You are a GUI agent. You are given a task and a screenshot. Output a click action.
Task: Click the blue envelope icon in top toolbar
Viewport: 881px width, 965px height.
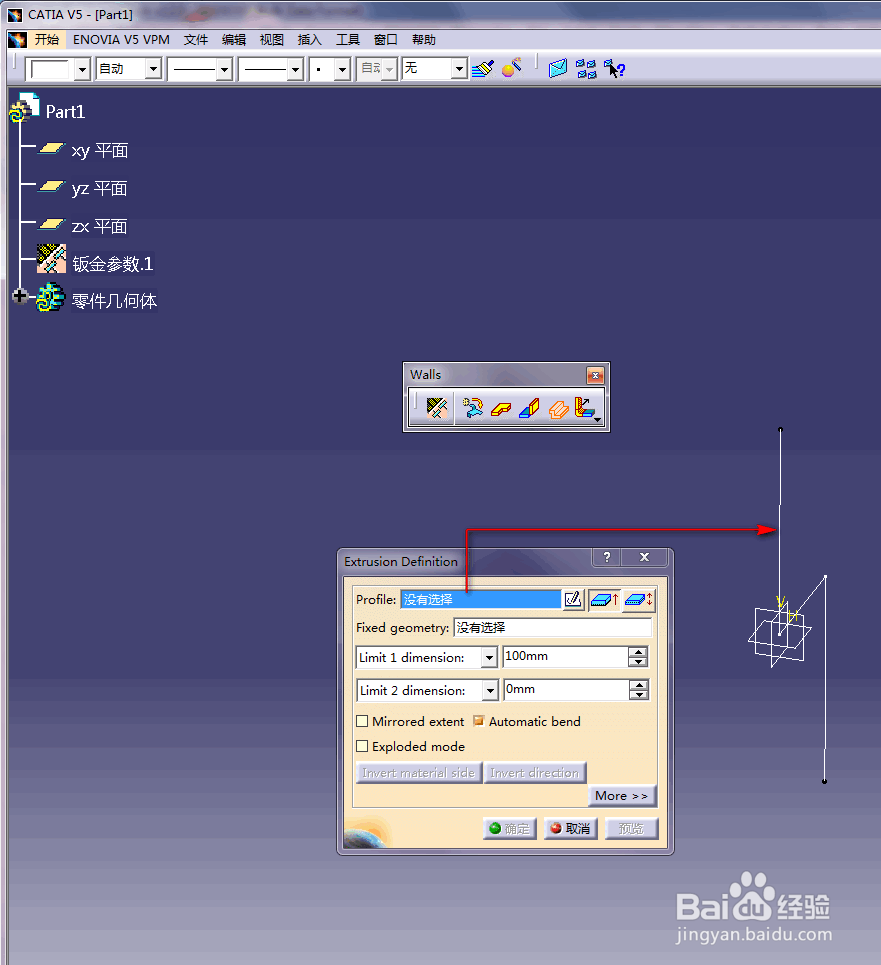(558, 68)
